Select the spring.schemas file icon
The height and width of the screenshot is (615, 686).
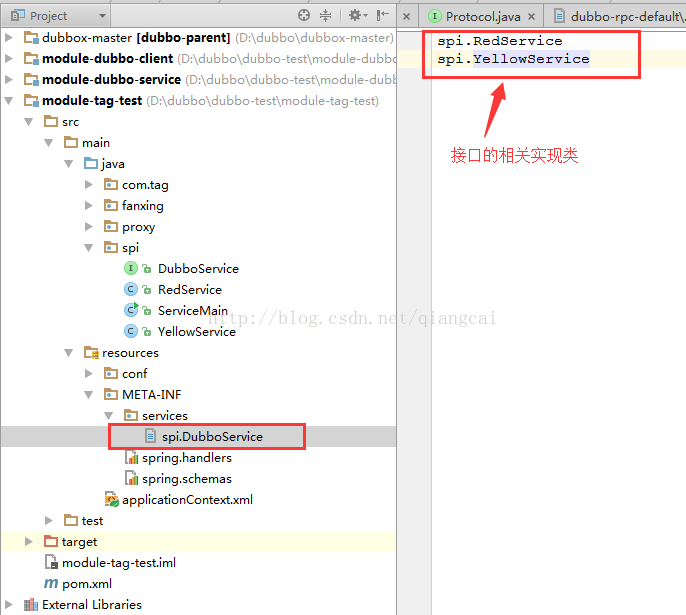pos(132,479)
